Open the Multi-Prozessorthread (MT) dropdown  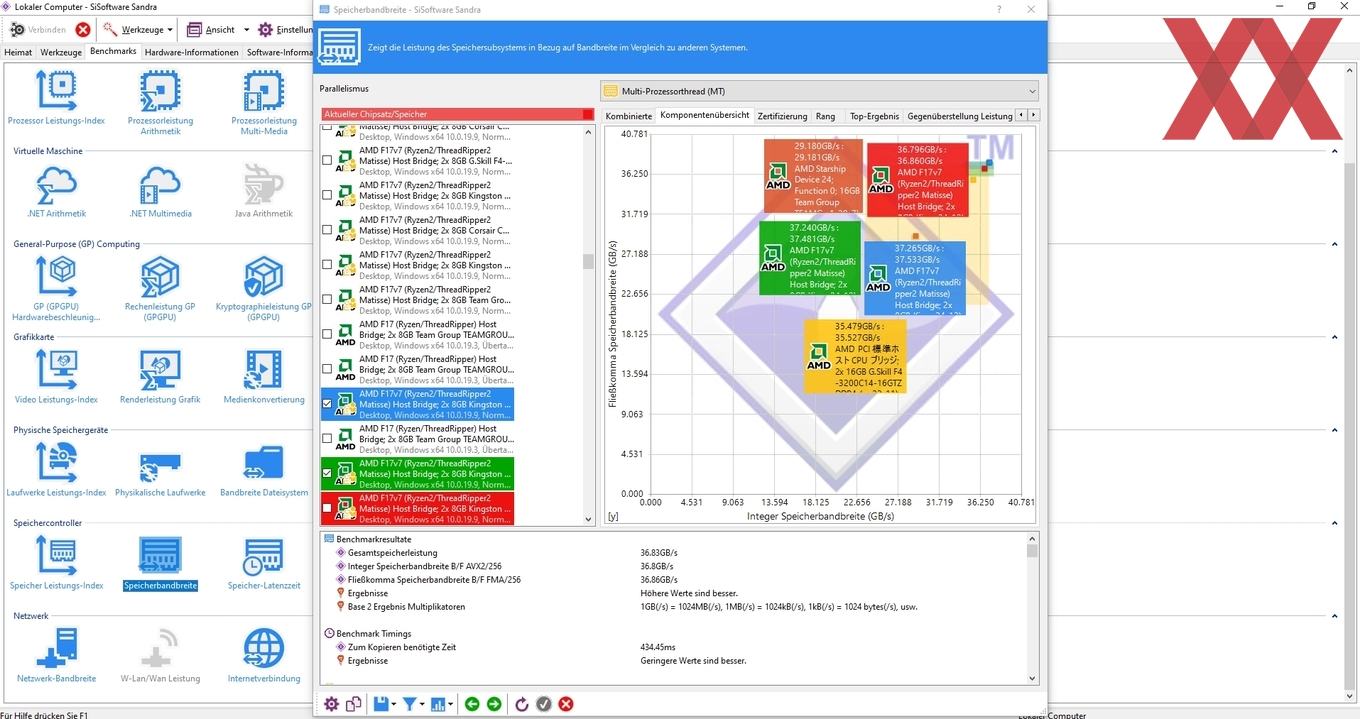[819, 91]
